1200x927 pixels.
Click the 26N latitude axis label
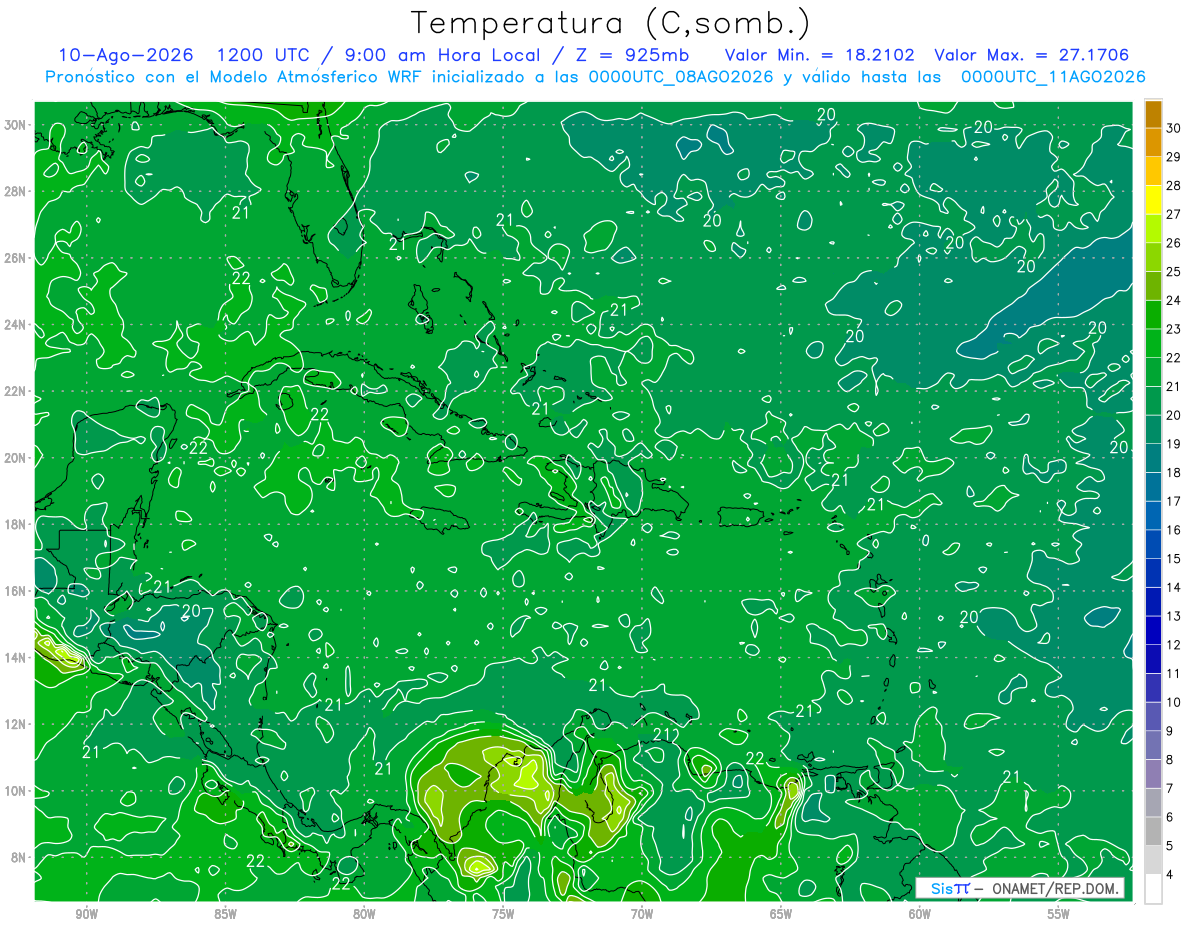coord(16,258)
